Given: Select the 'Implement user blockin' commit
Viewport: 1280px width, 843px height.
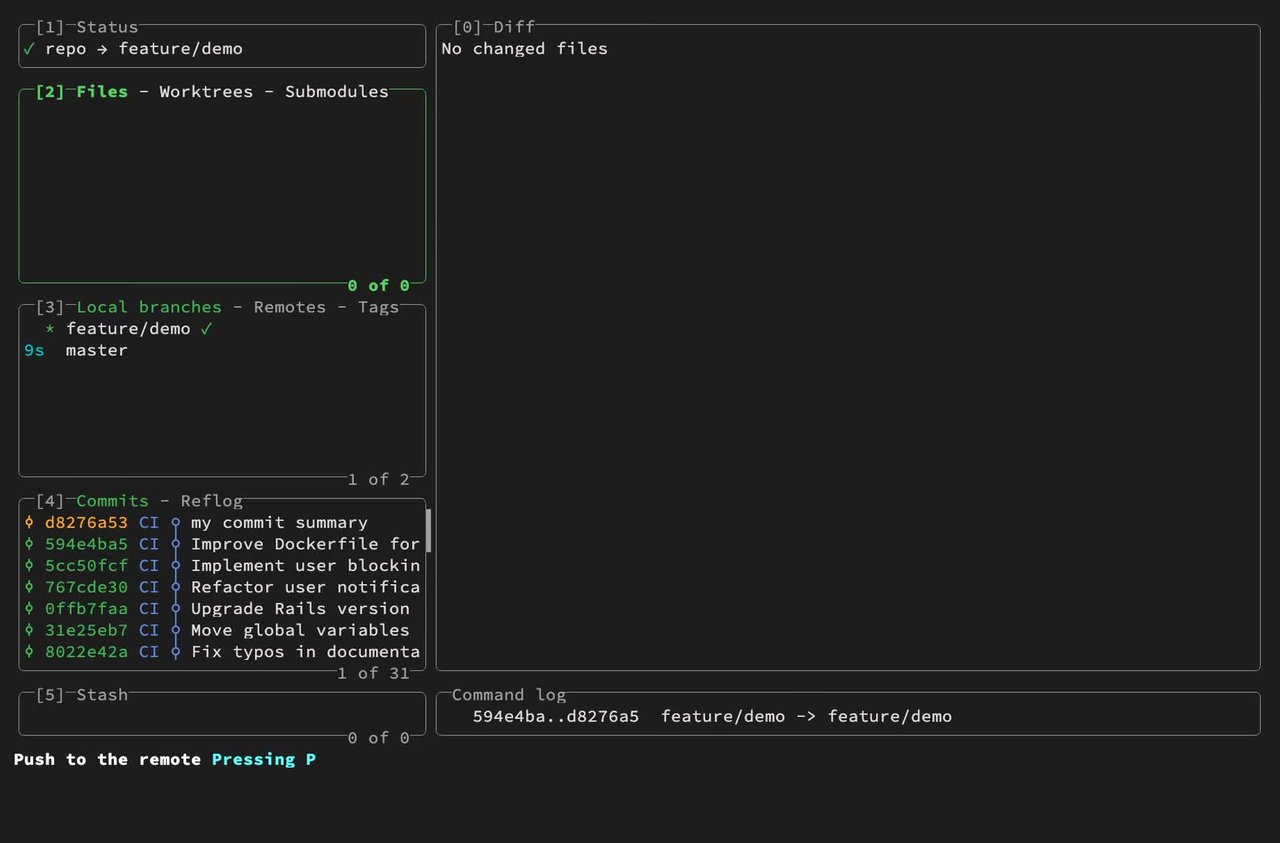Looking at the screenshot, I should coord(222,566).
